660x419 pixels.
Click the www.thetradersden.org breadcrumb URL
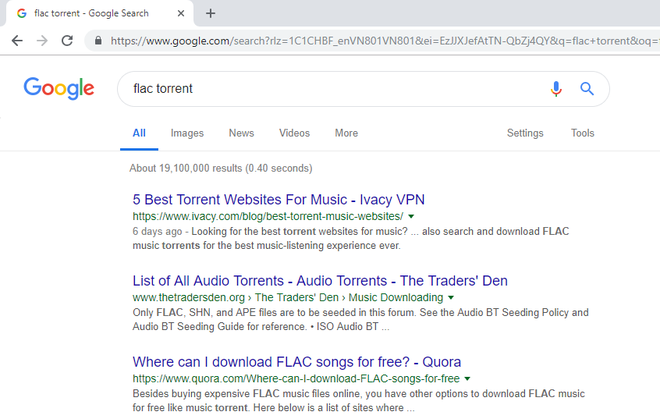[x=189, y=298]
